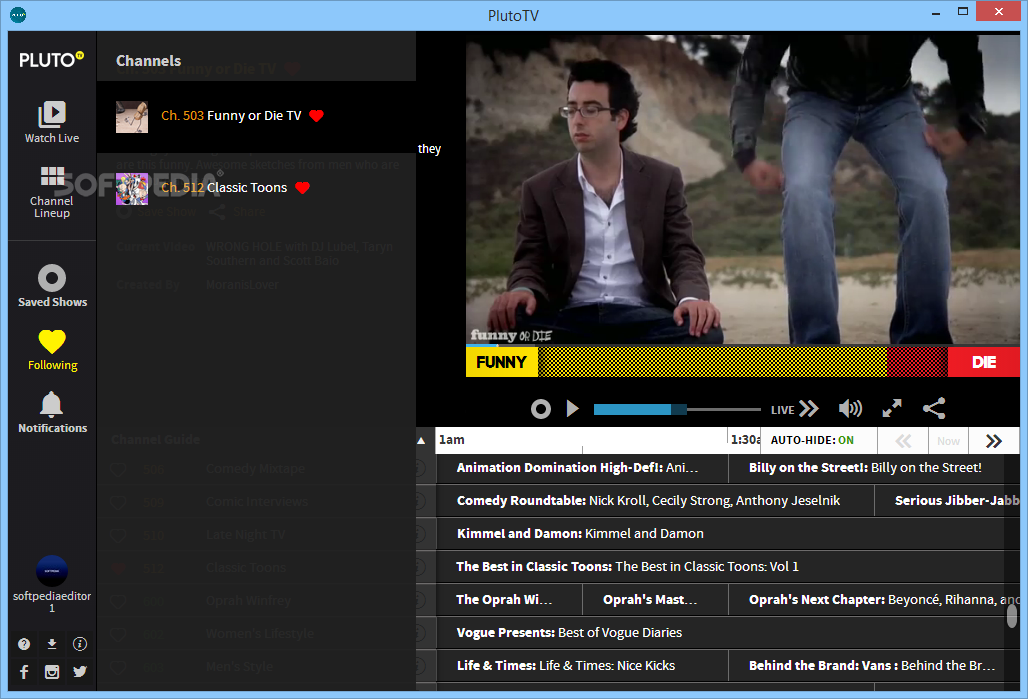The image size is (1028, 699).
Task: Click the softpediaeditor1 profile avatar
Action: click(x=52, y=571)
